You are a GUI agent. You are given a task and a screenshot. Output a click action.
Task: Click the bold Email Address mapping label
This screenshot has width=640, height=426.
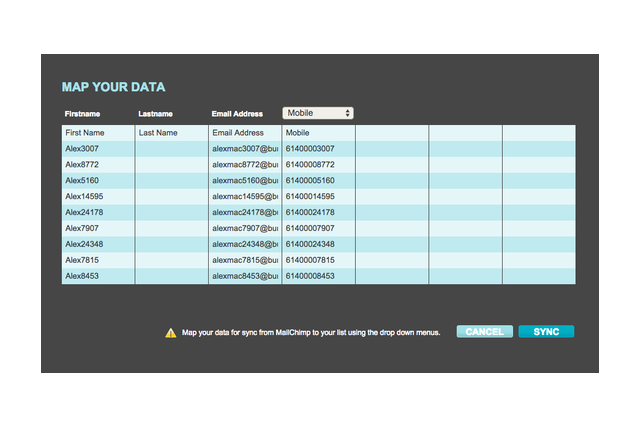pyautogui.click(x=237, y=114)
